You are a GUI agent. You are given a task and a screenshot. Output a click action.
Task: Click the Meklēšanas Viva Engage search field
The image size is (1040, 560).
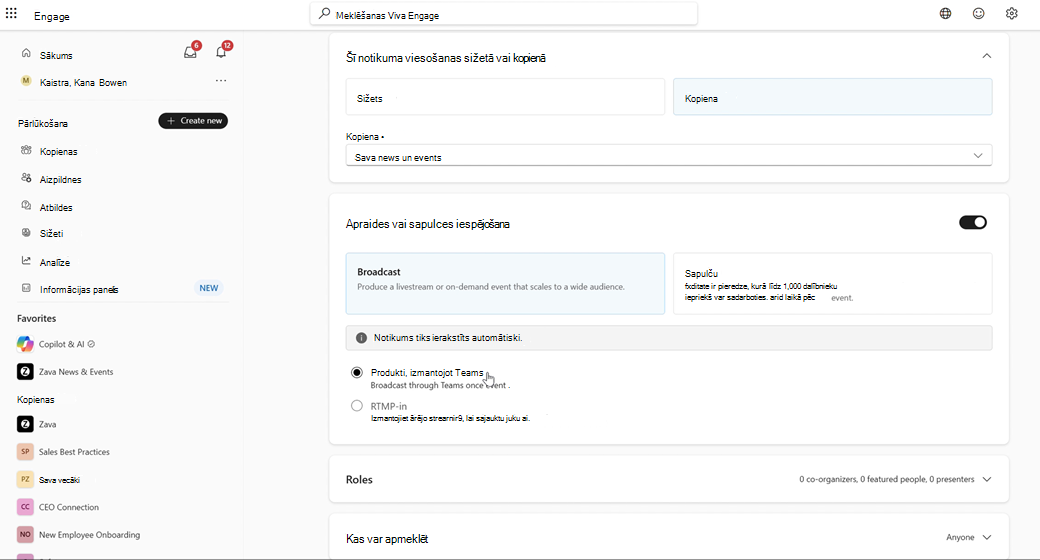tap(503, 14)
